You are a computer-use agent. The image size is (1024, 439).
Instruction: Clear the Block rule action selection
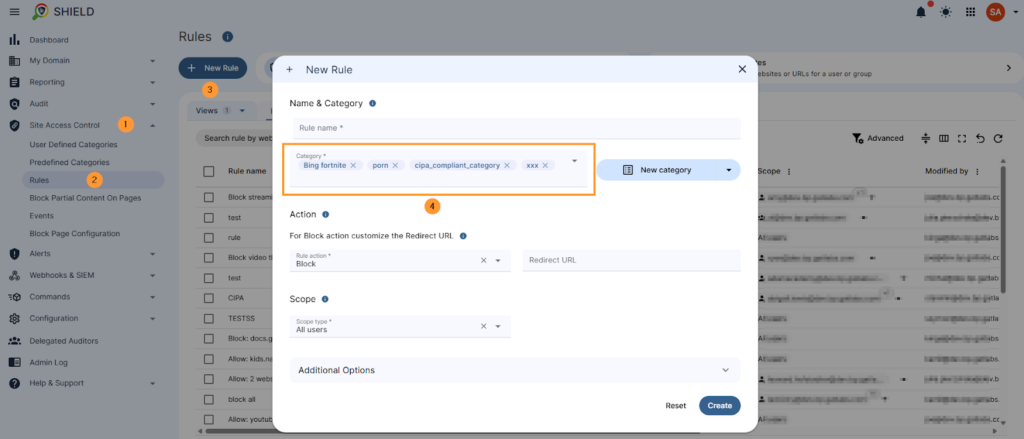click(x=483, y=260)
